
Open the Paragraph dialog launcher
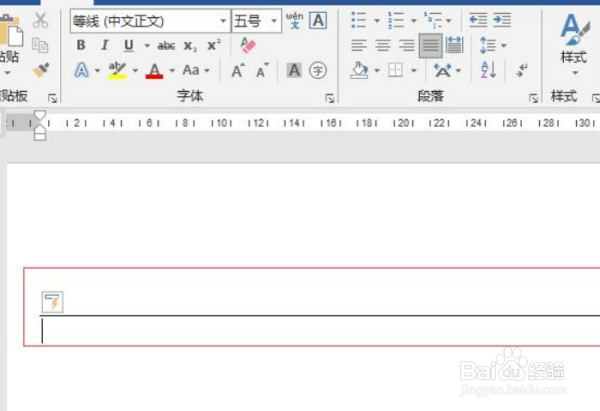[x=533, y=99]
